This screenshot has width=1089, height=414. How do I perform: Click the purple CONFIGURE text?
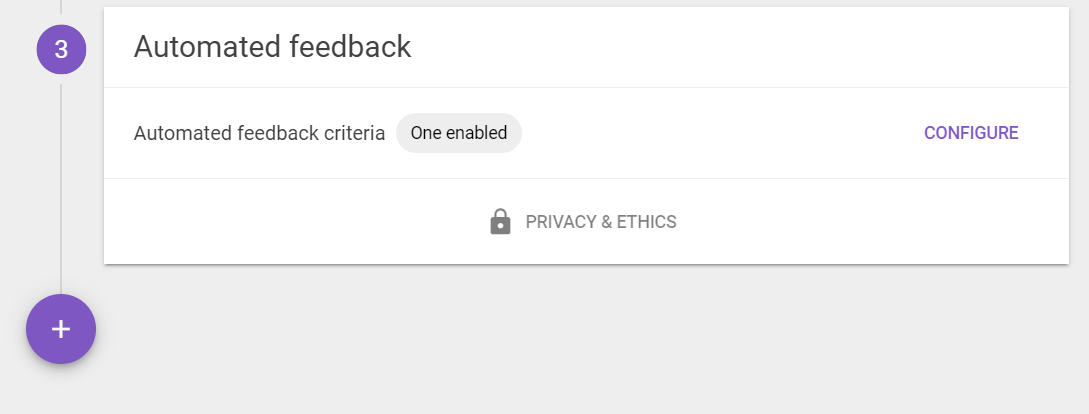tap(971, 133)
